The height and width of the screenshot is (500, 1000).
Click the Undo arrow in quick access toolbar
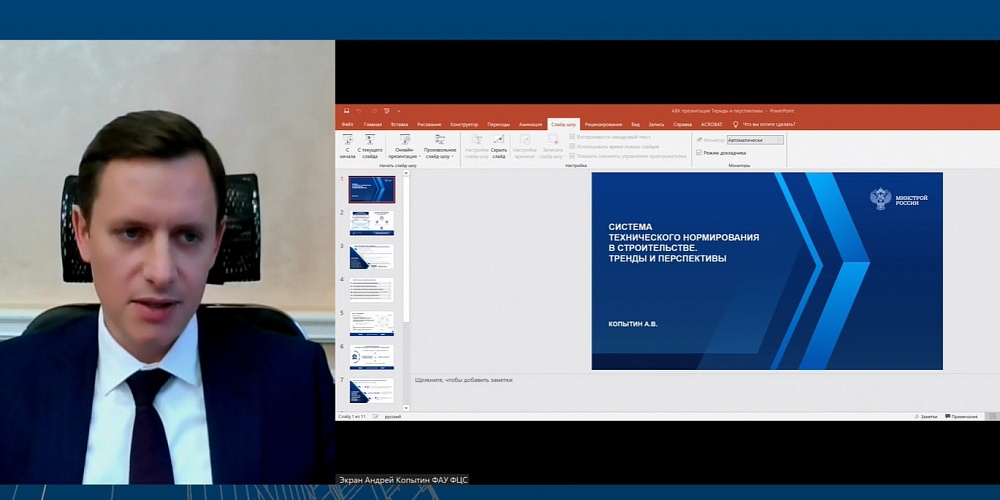(x=360, y=111)
